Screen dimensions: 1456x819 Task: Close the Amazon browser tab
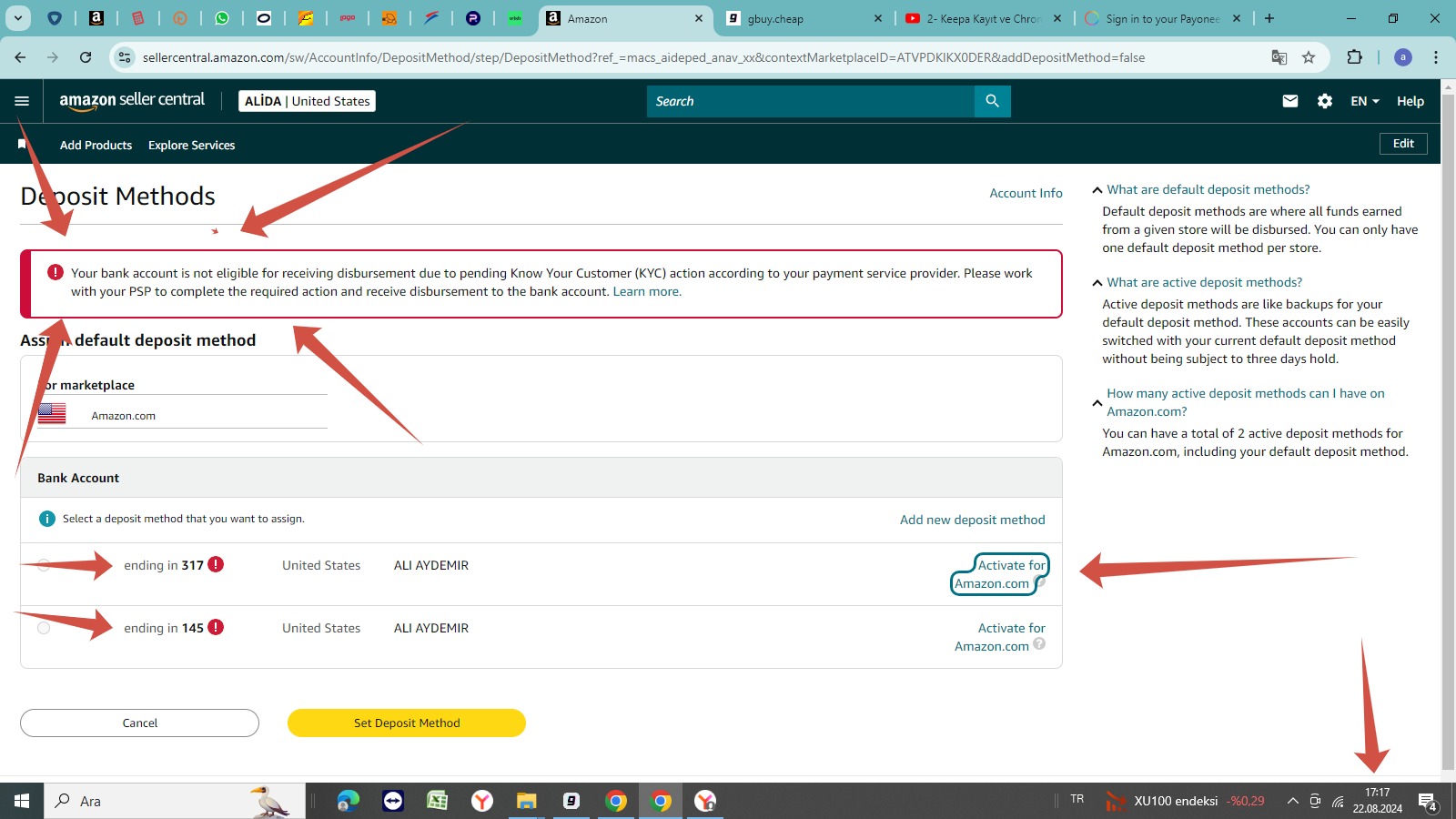699,18
